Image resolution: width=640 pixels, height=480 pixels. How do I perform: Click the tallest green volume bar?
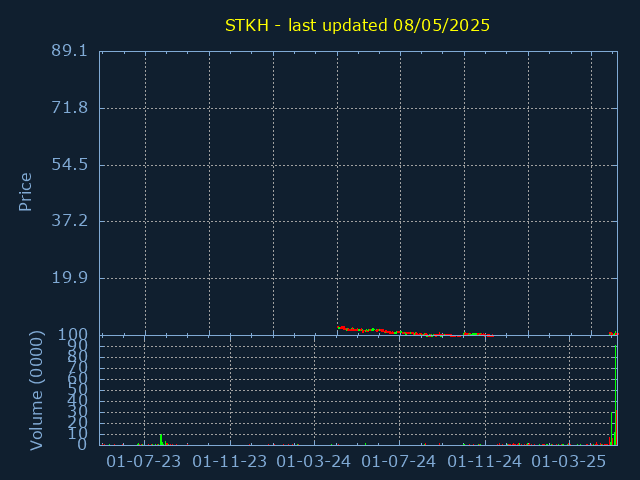click(x=616, y=395)
